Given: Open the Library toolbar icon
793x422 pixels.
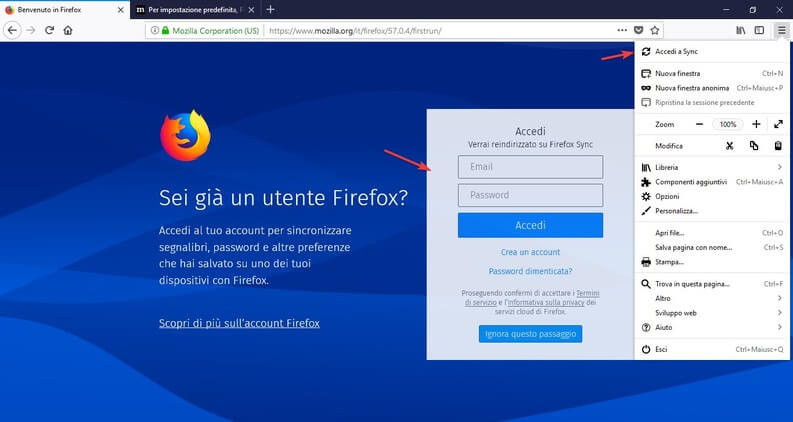Looking at the screenshot, I should [740, 30].
